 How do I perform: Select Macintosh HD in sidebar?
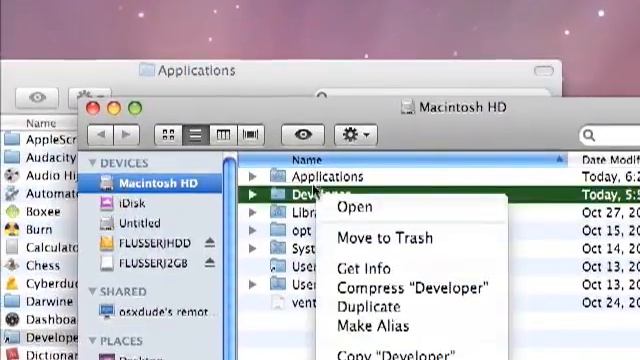coord(150,183)
